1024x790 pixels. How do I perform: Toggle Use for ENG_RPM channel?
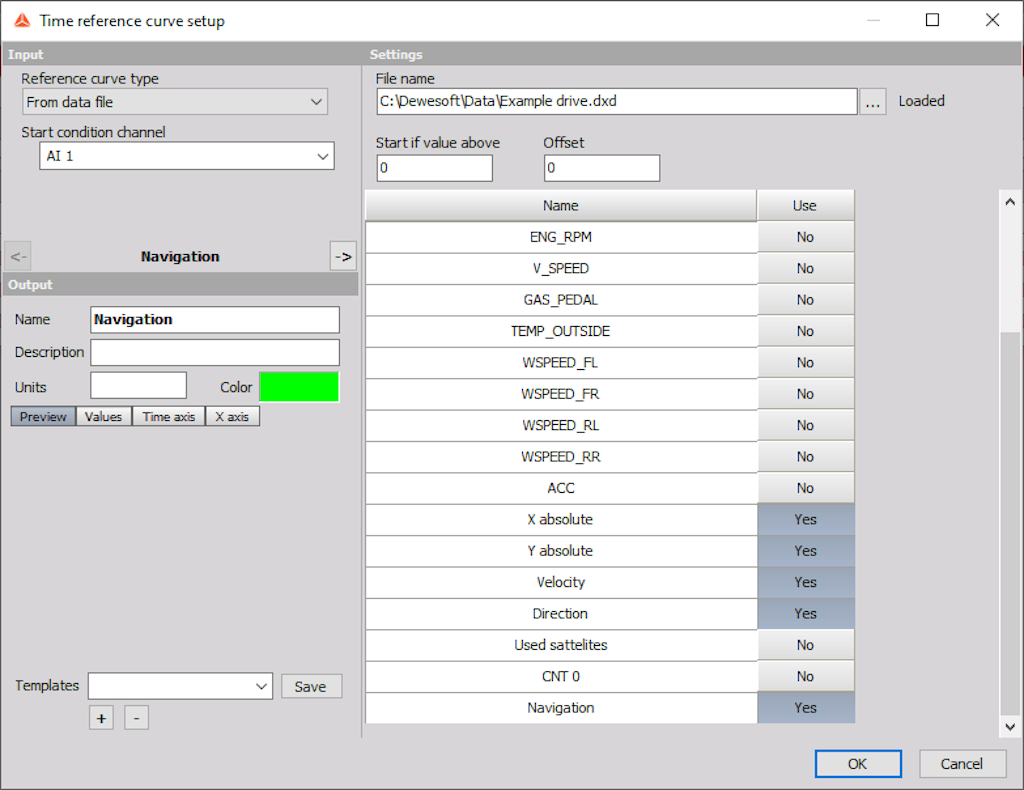pos(805,237)
